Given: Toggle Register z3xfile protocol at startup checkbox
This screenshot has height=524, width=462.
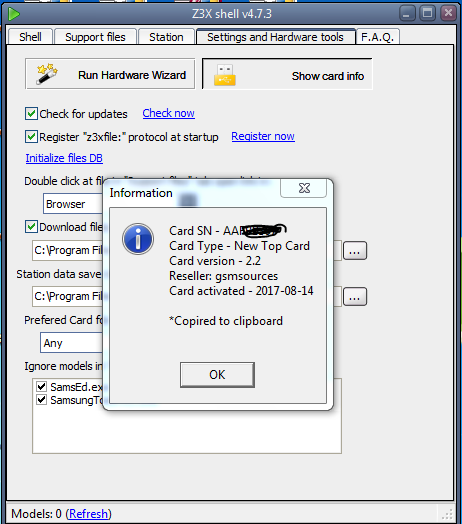Looking at the screenshot, I should point(31,137).
